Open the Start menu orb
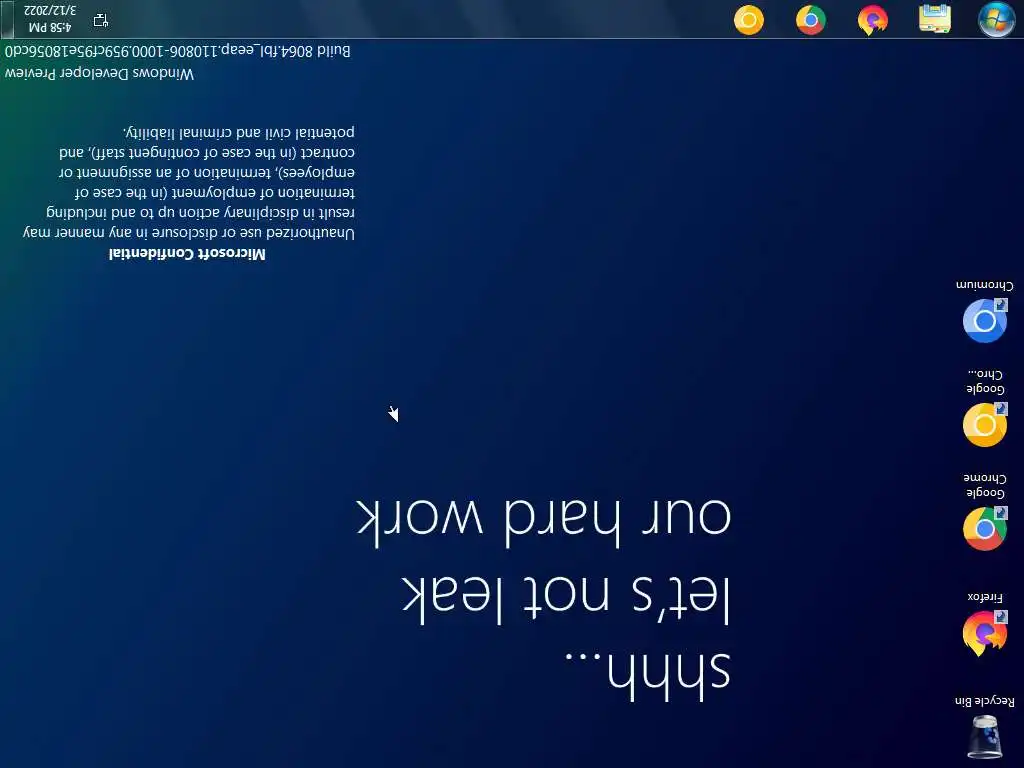The height and width of the screenshot is (768, 1024). coord(996,20)
